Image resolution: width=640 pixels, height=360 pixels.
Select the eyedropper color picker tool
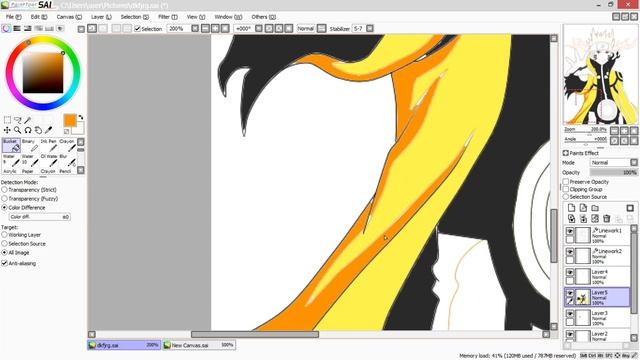(49, 130)
